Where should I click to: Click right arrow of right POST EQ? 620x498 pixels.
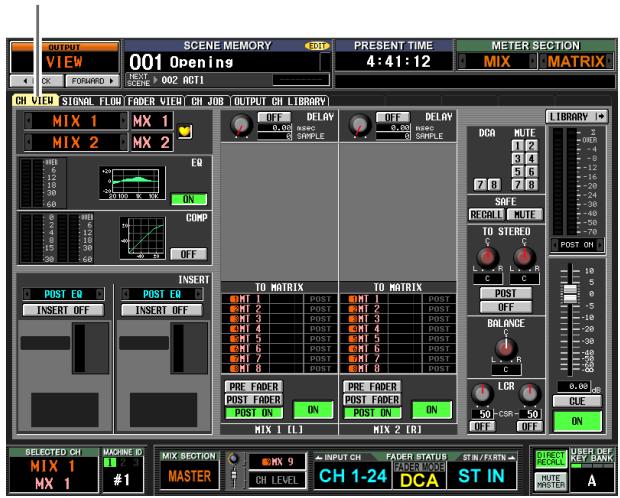pos(198,294)
